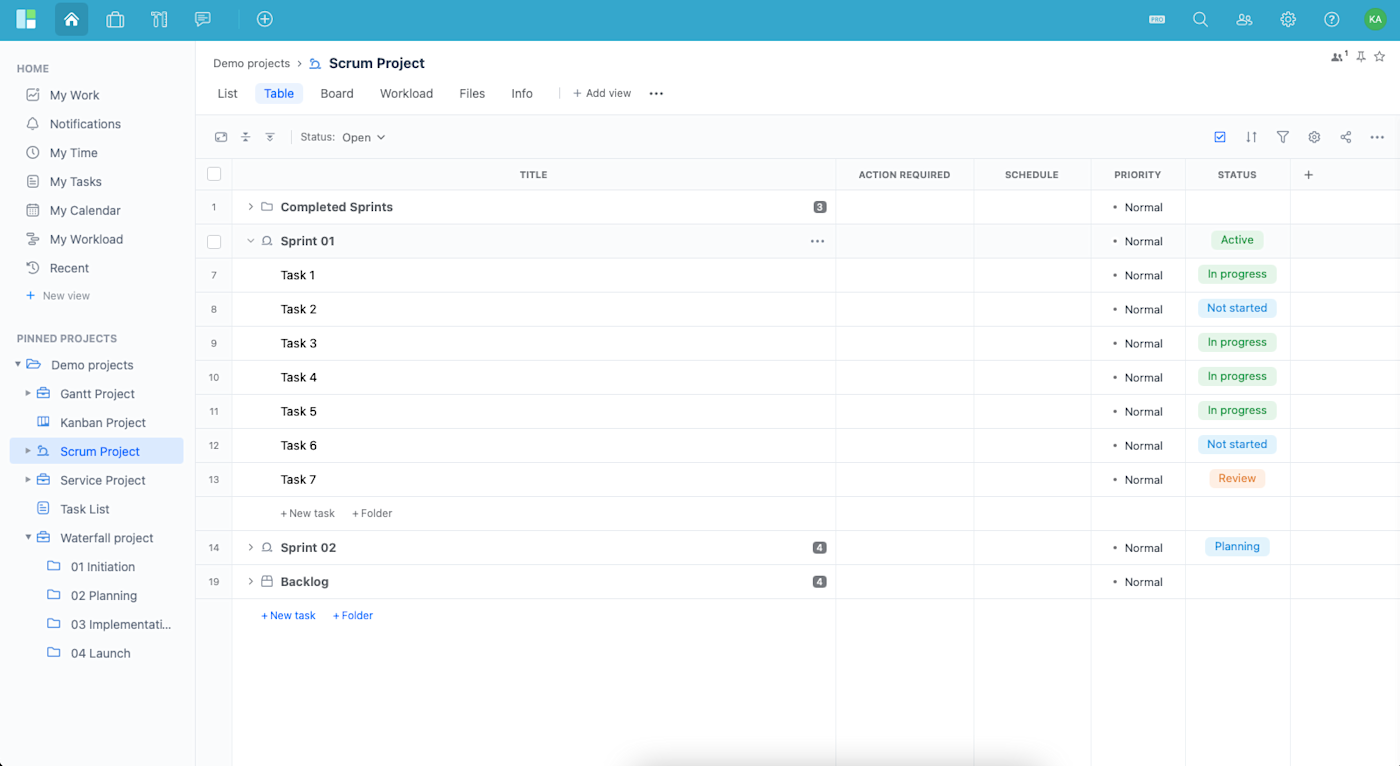Collapse Waterfall project in sidebar tree
Viewport: 1400px width, 766px height.
point(28,537)
